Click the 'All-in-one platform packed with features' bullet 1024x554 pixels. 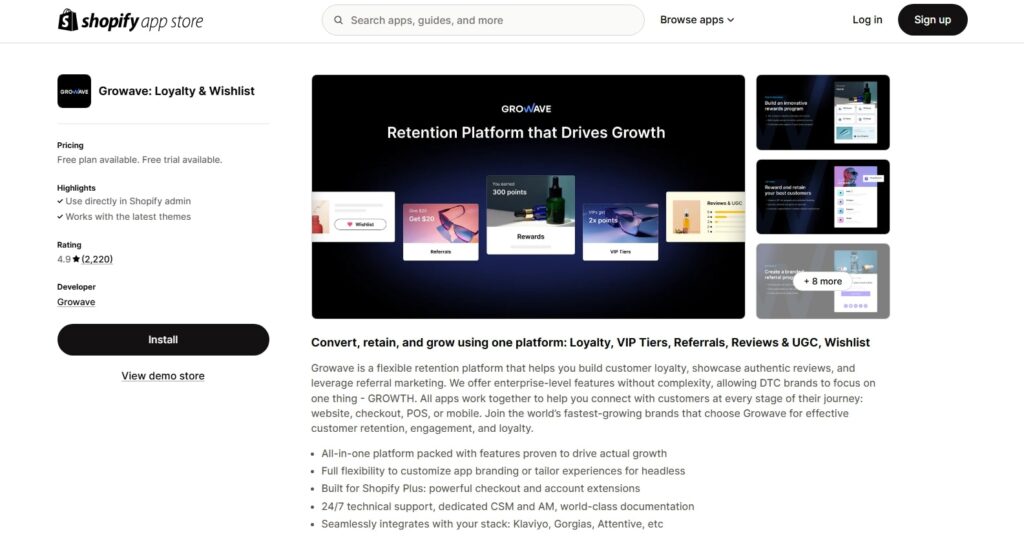coord(494,453)
